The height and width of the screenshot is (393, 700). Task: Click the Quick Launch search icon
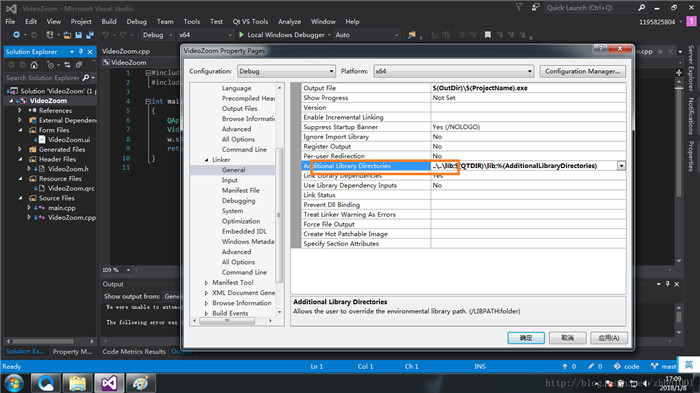[x=642, y=8]
